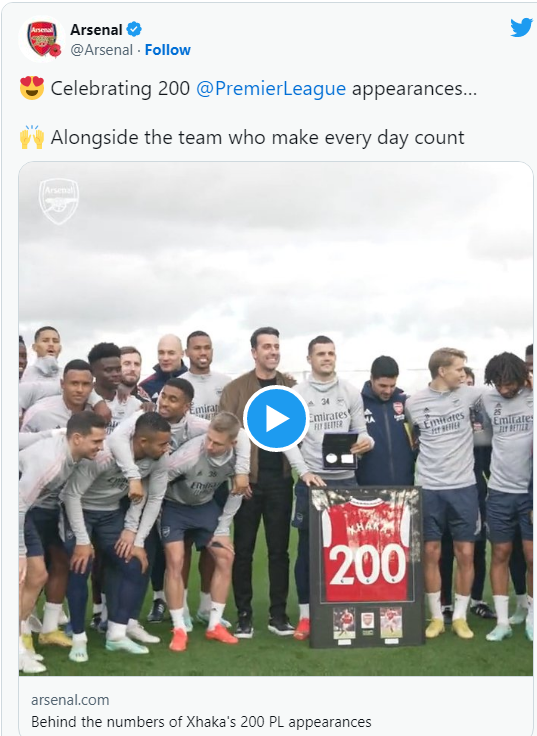Click the raised hands emoji
This screenshot has height=736, width=537.
(x=32, y=137)
